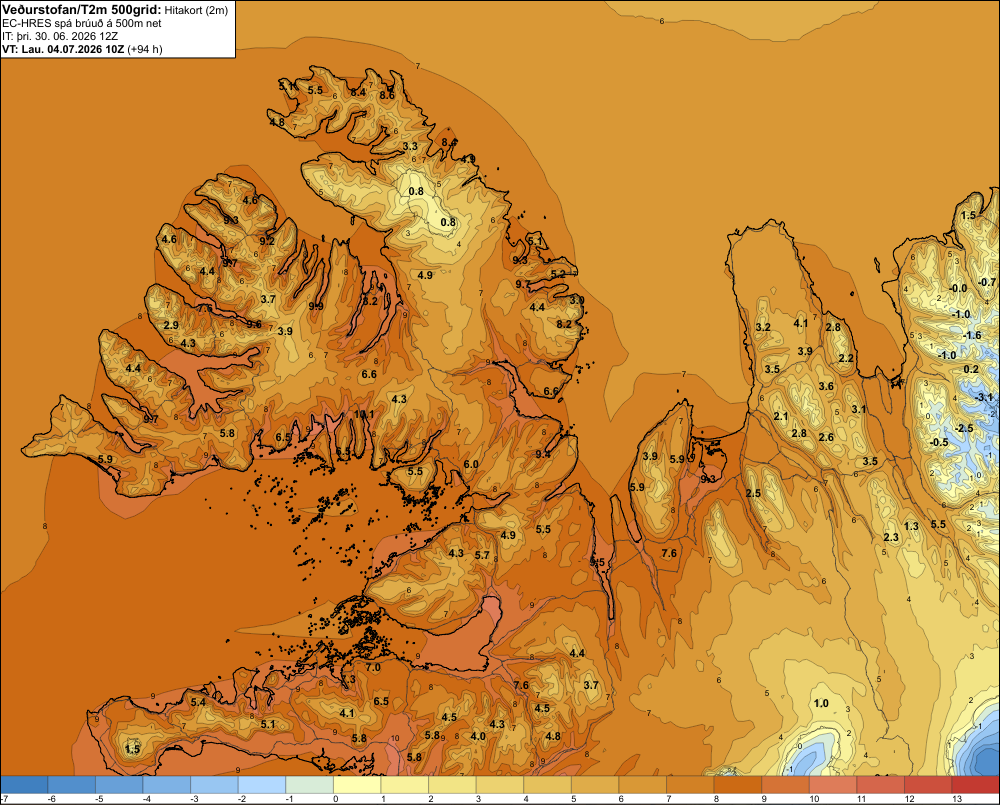
Task: Click the pale yellow 0 to 1 legend swatch
Action: [x=357, y=784]
